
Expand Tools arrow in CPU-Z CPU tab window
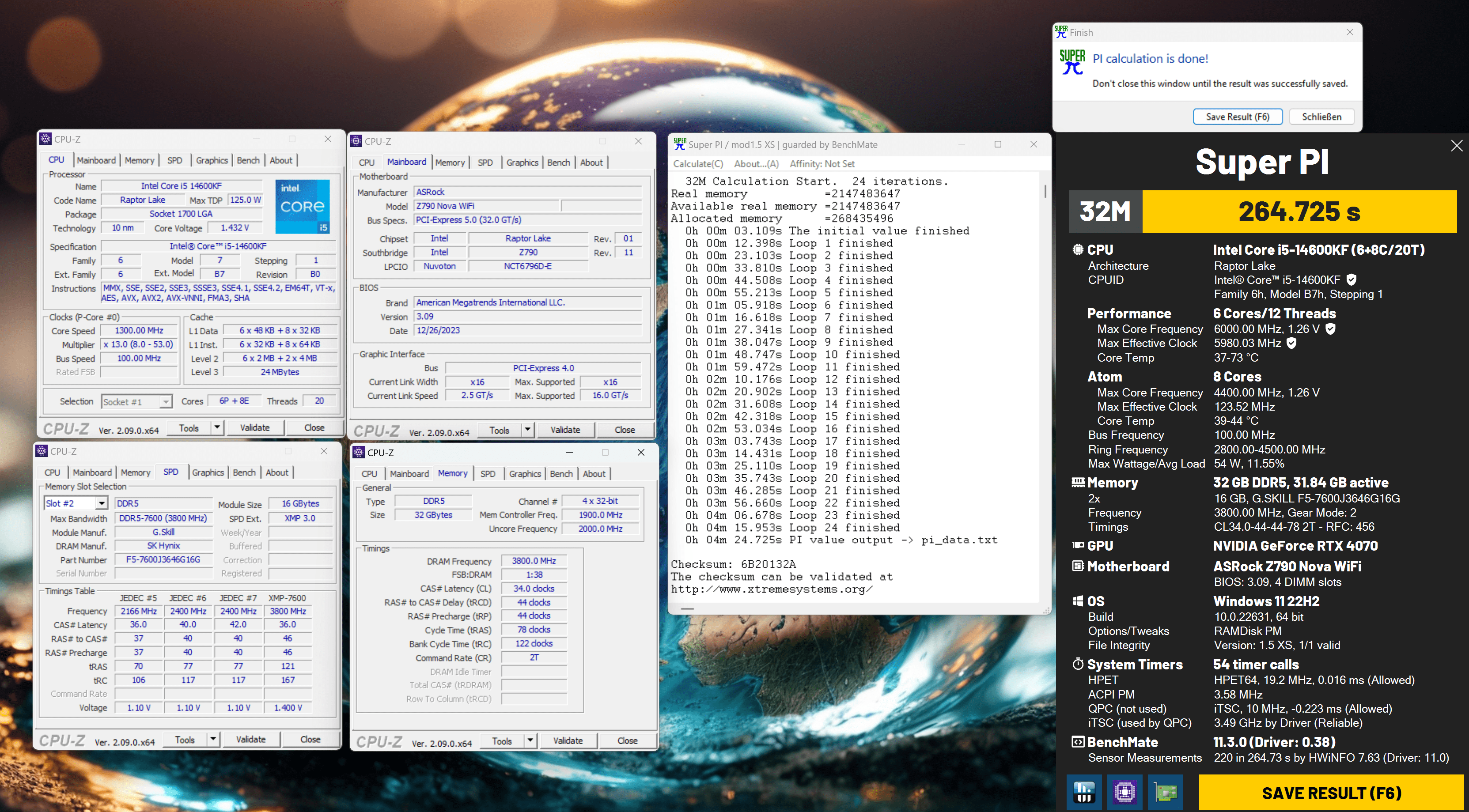point(217,427)
